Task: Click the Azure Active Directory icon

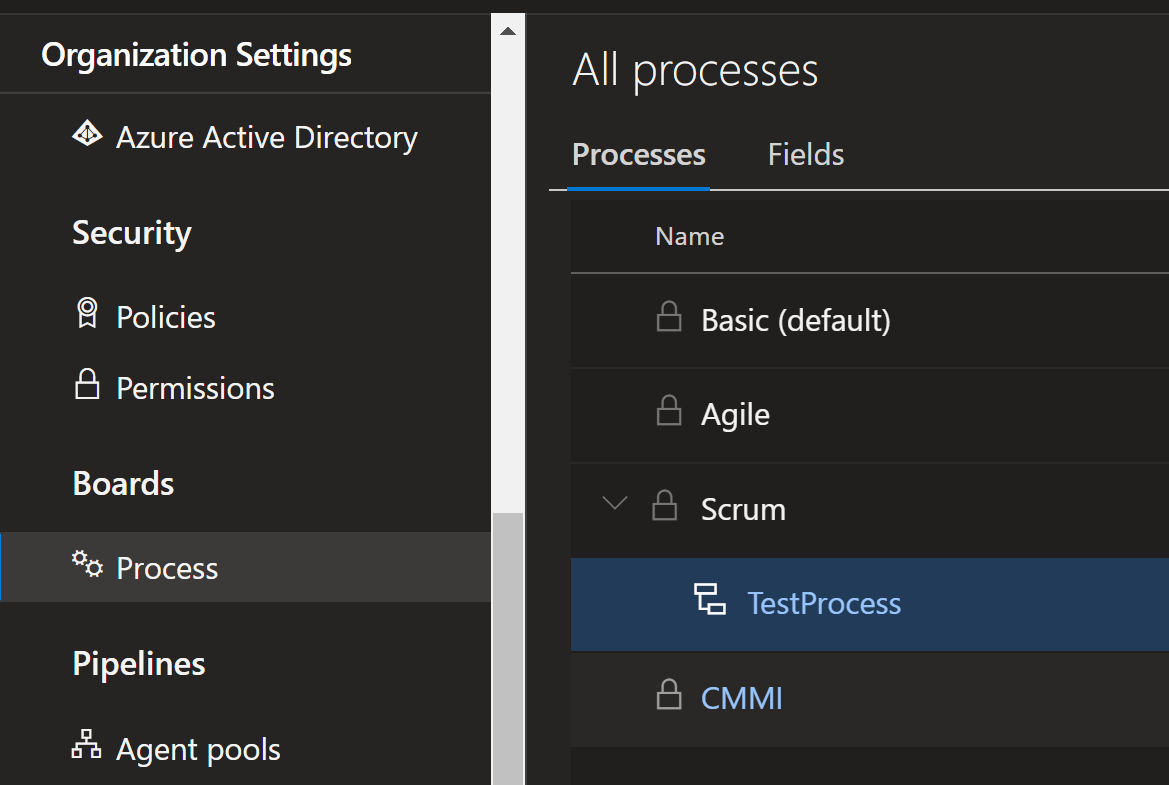Action: coord(88,133)
